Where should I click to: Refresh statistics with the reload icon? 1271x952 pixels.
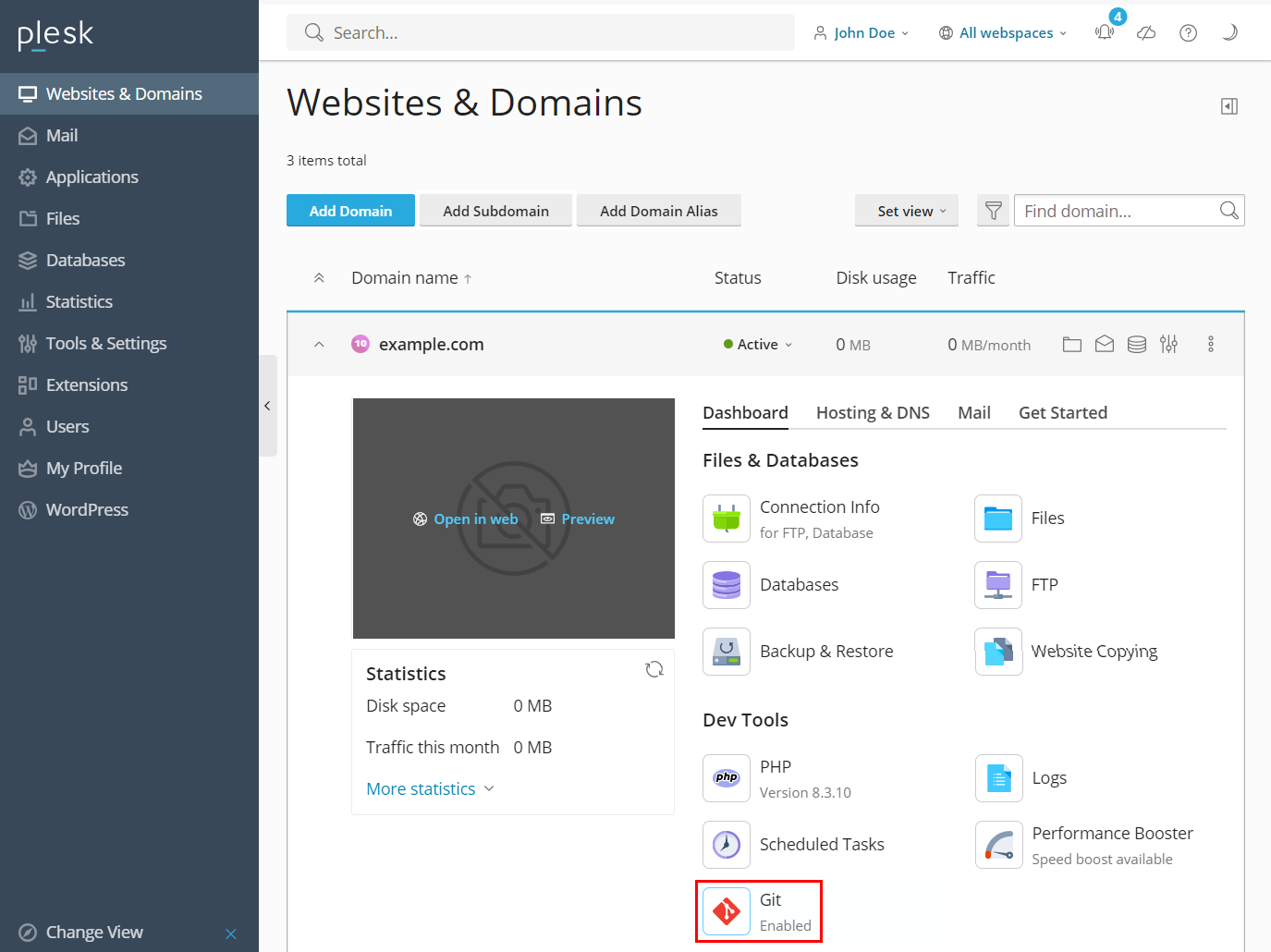click(x=654, y=669)
